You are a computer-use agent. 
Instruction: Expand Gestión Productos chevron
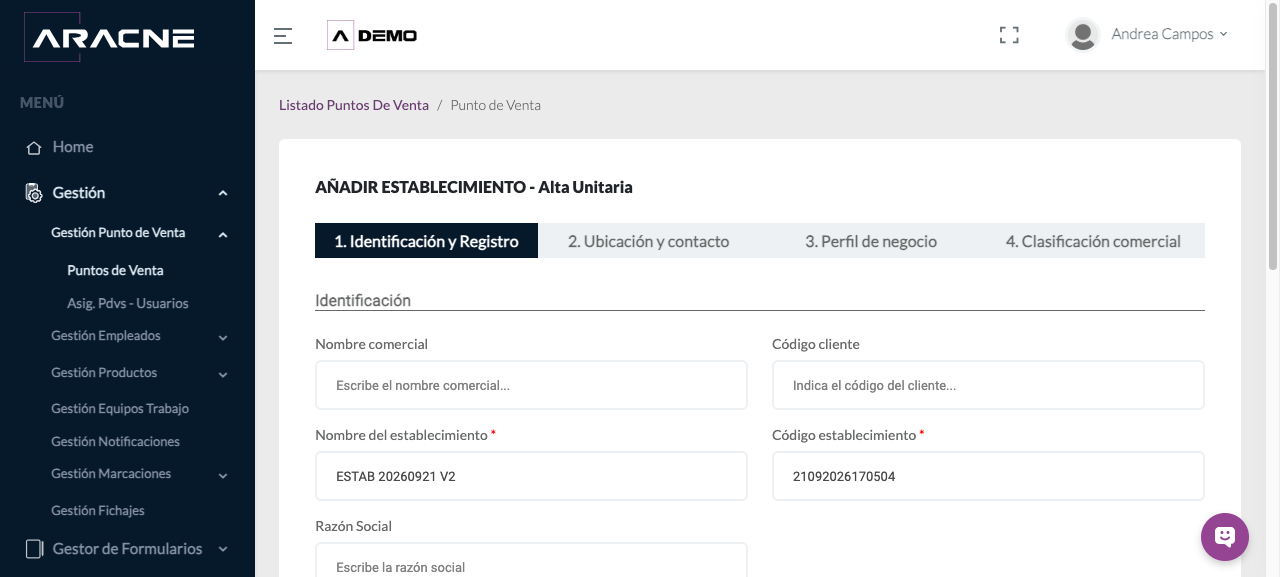(223, 375)
